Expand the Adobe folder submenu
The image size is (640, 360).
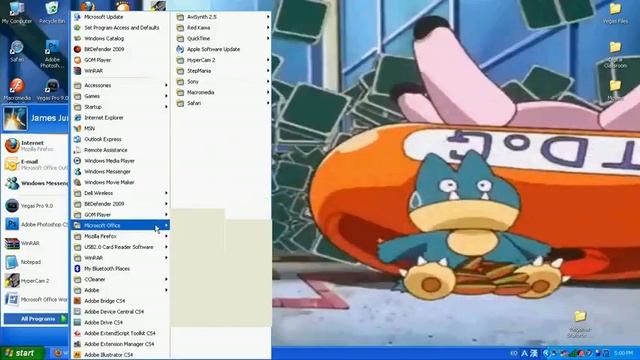click(x=120, y=290)
